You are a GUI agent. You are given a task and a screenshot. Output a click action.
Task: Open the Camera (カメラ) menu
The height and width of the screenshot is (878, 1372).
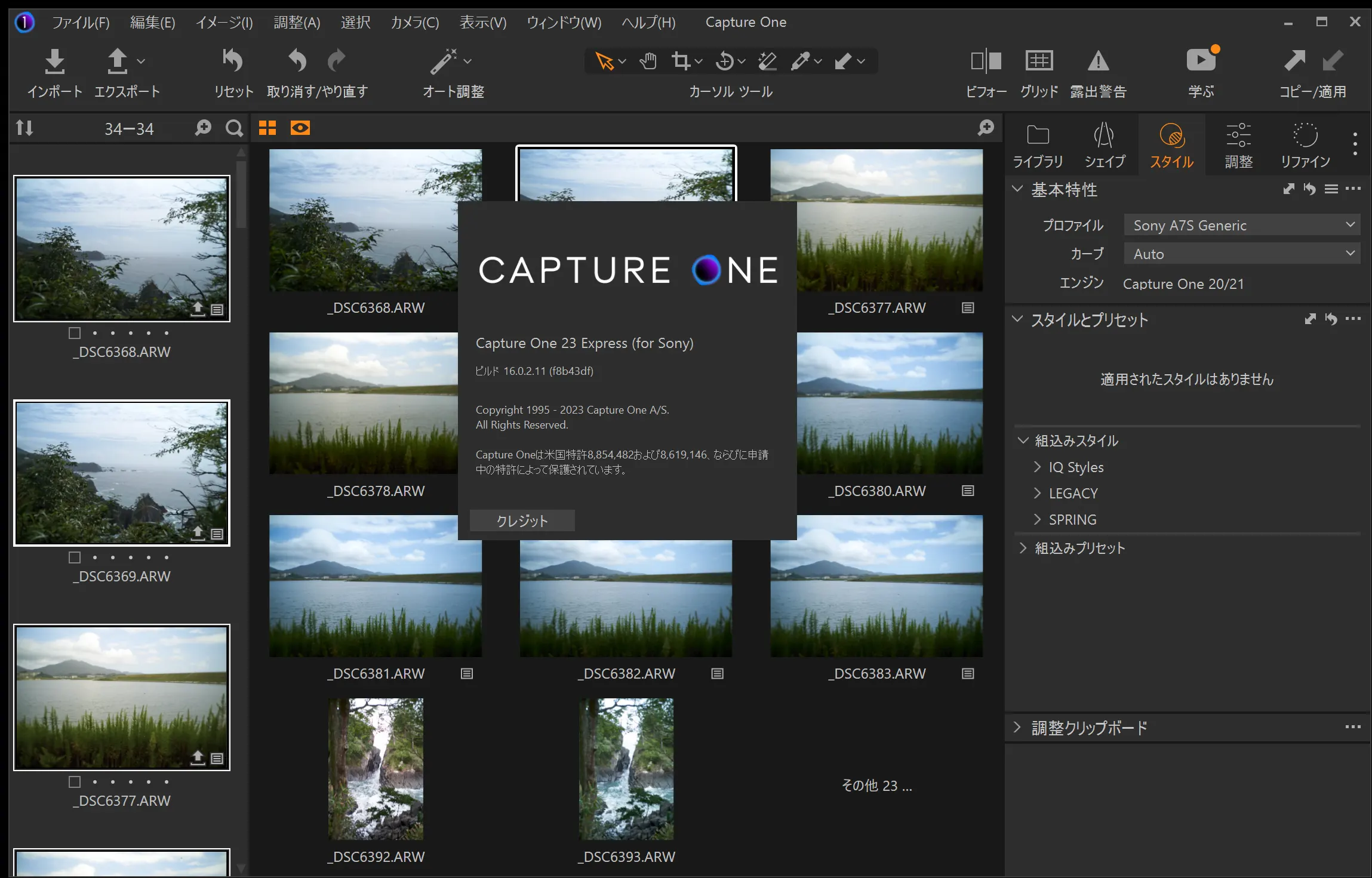point(414,23)
